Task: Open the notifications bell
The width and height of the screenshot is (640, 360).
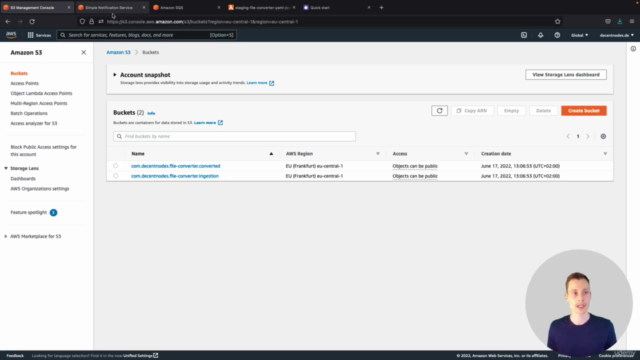Action: [x=540, y=35]
